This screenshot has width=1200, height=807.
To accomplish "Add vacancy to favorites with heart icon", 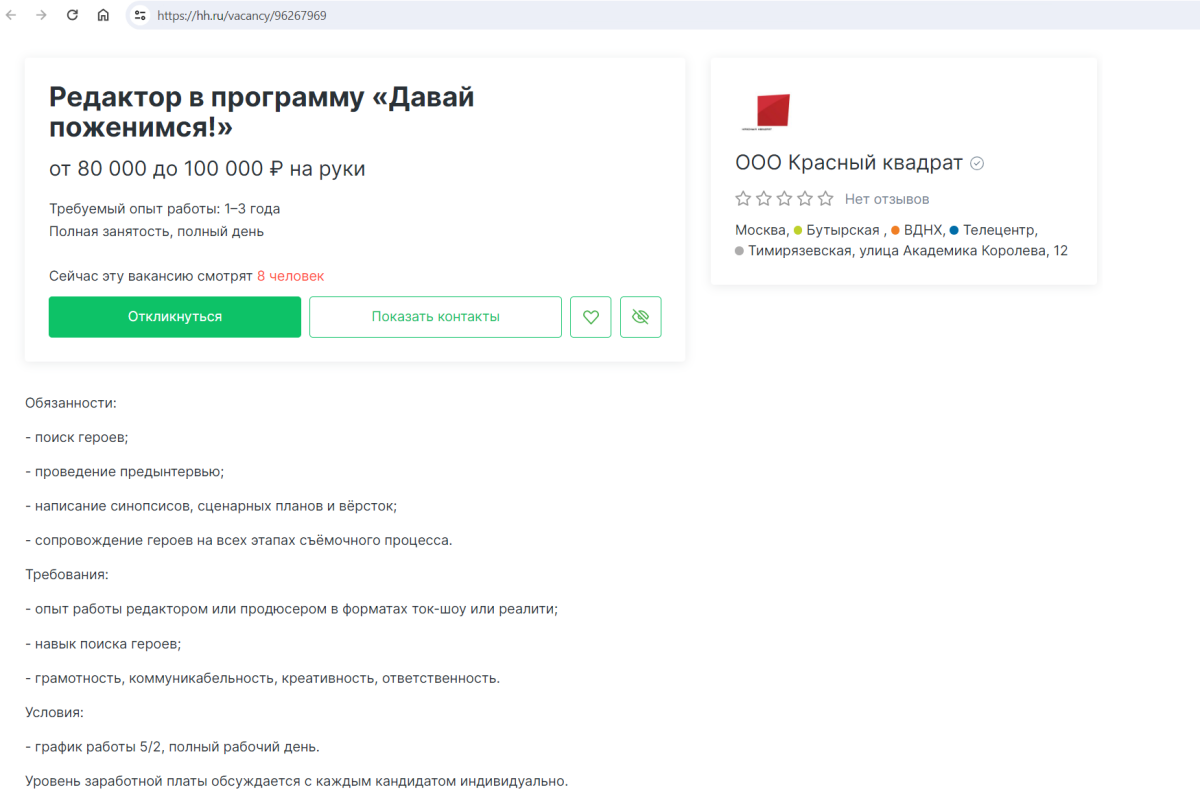I will pos(591,317).
